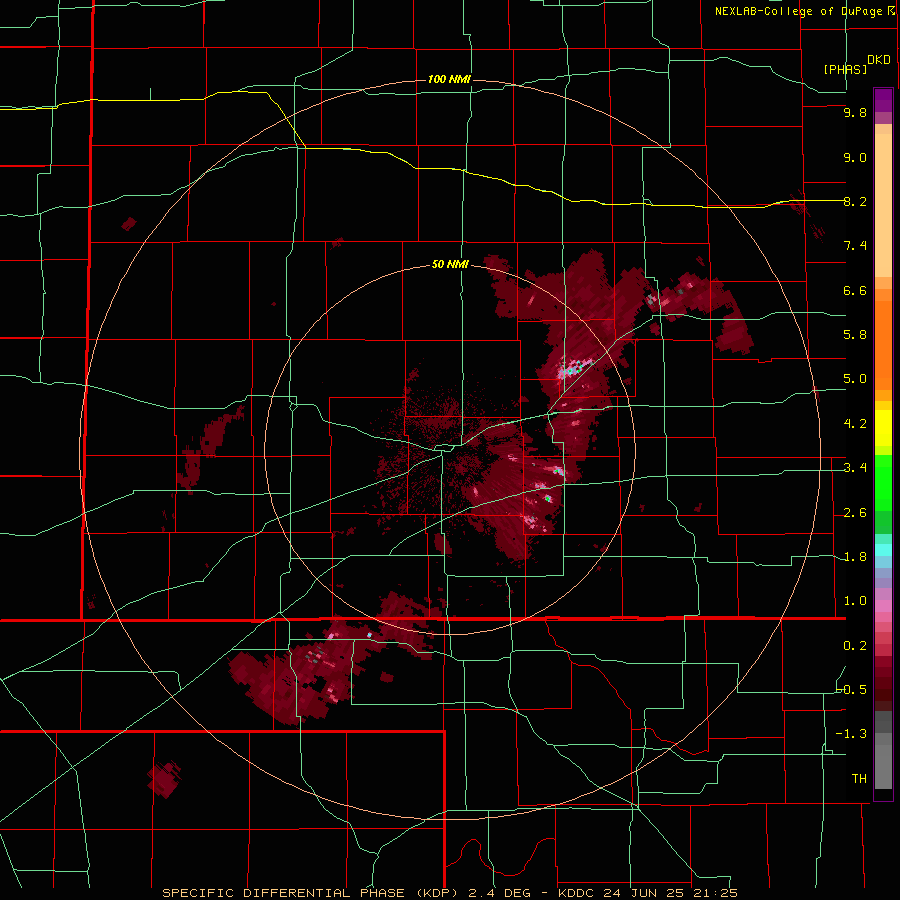
Task: Click the 100 NMI range ring label
Action: pos(449,79)
